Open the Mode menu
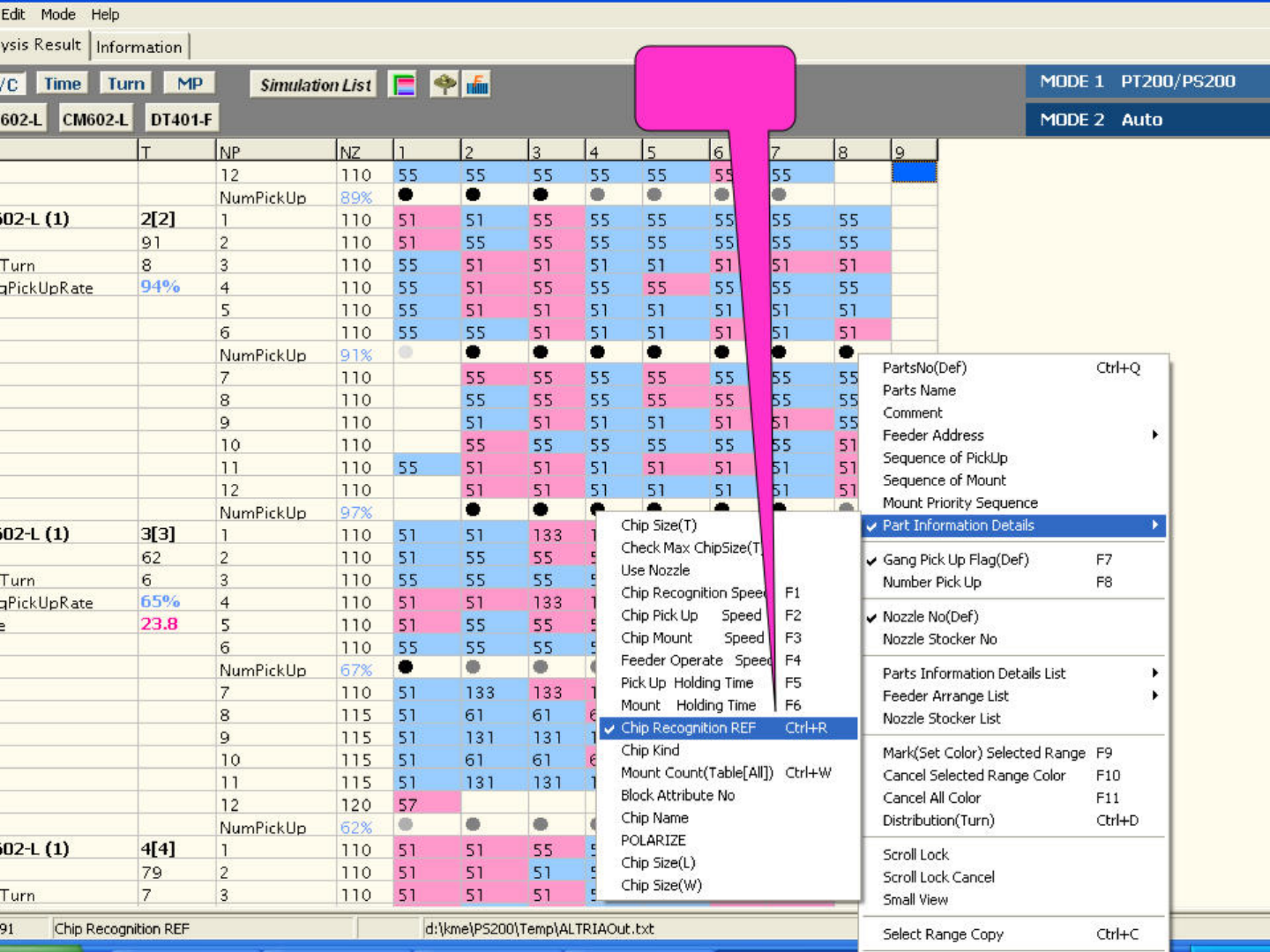 click(58, 14)
